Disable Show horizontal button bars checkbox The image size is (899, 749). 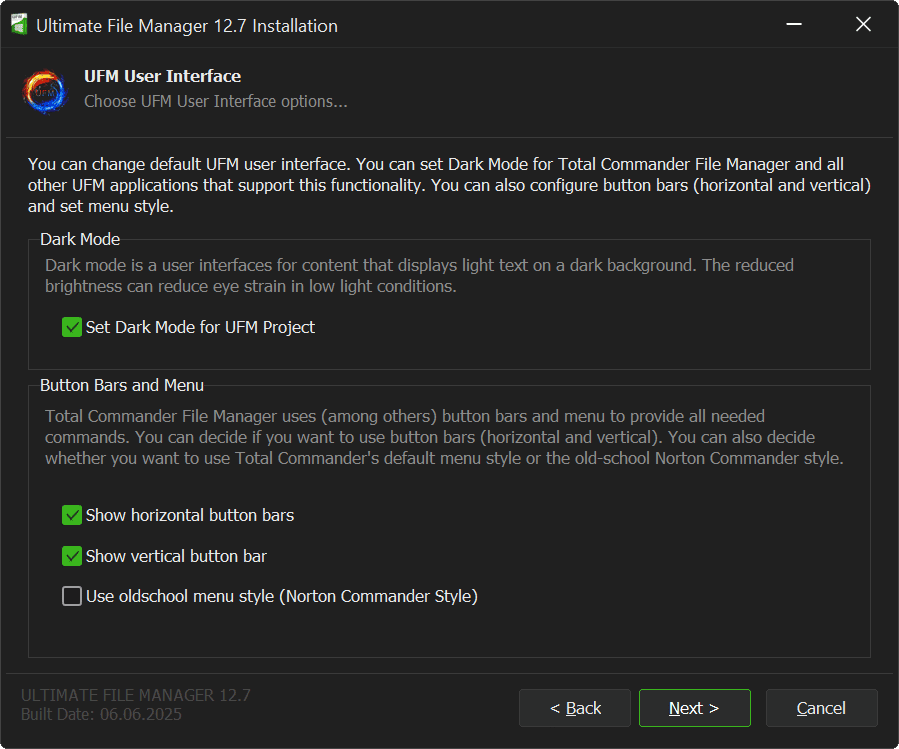72,515
